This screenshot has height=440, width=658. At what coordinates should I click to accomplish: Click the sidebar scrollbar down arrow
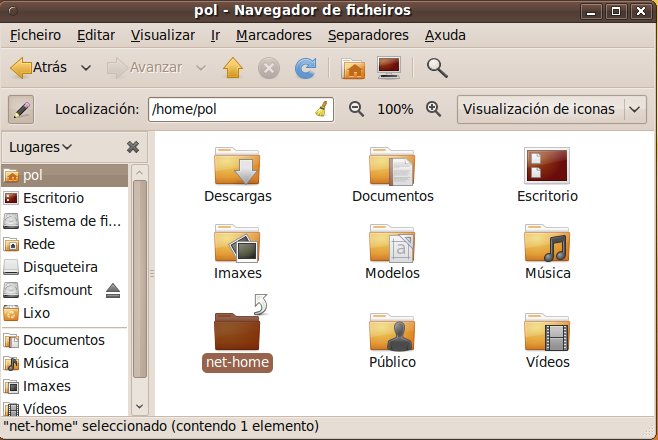pos(140,406)
